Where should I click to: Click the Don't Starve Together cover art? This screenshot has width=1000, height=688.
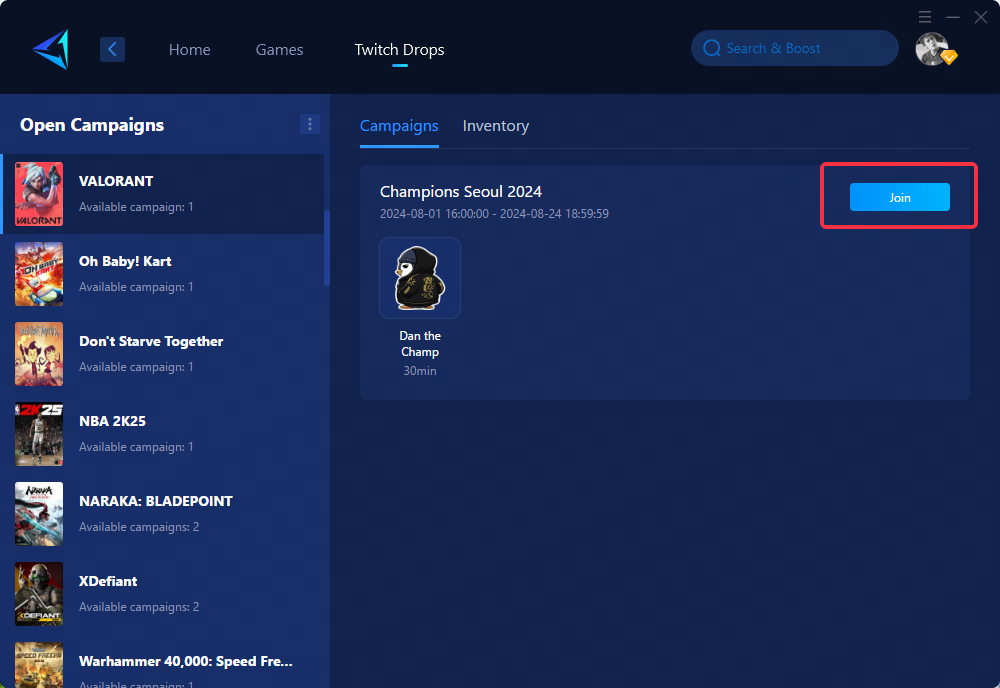[x=39, y=354]
